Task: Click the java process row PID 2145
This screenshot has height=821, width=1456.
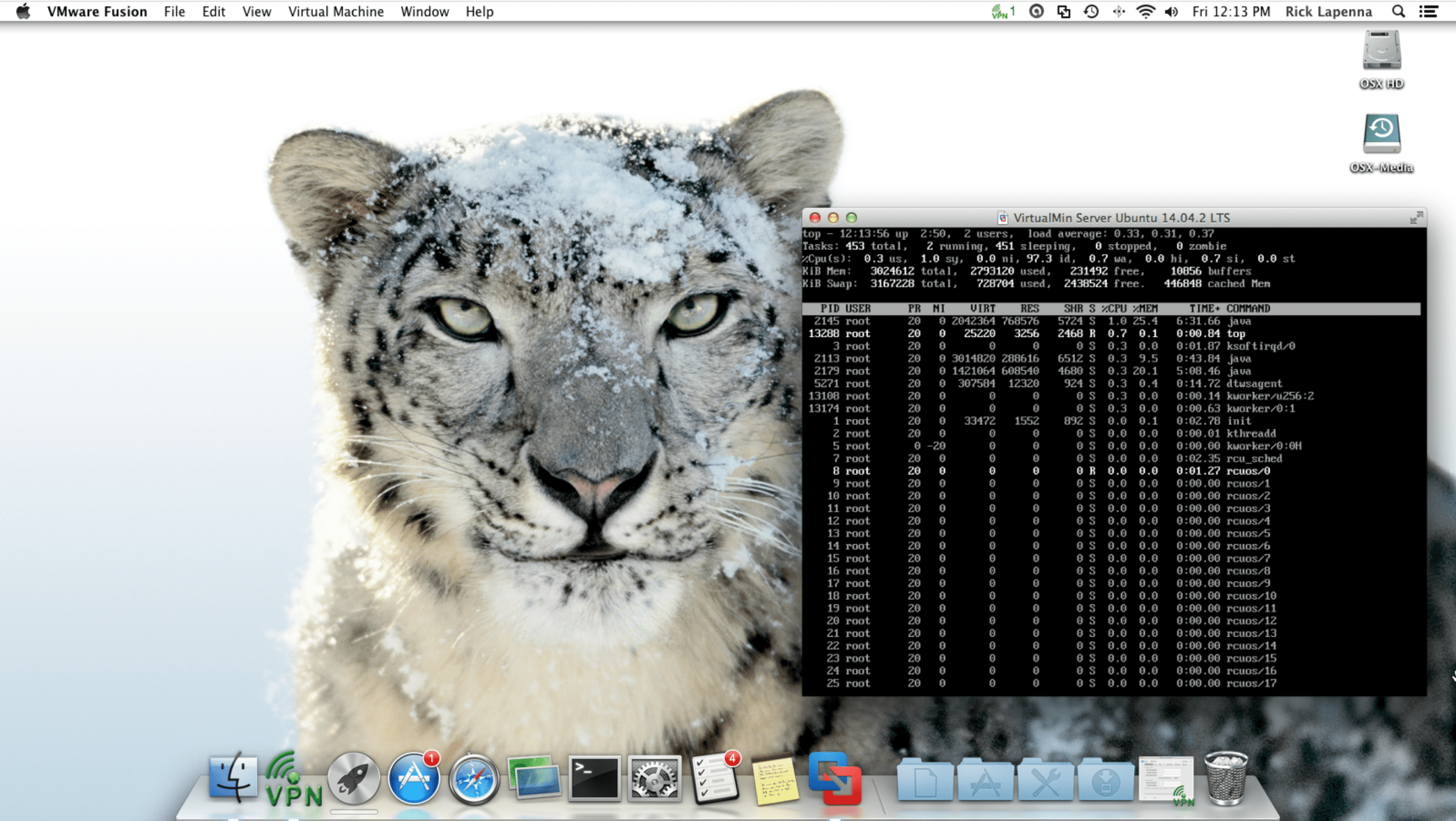Action: pos(1111,321)
